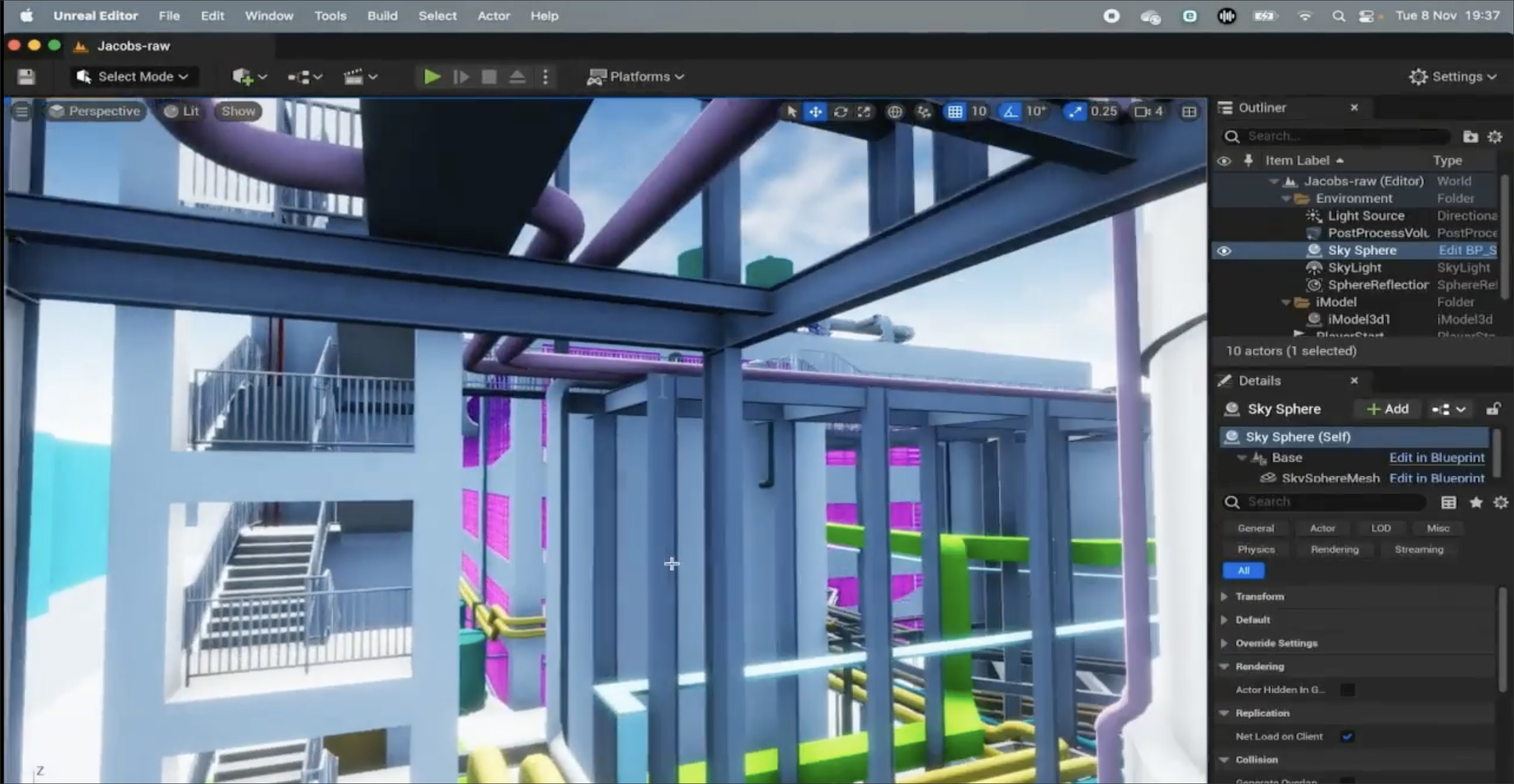Open play options three-dot menu
This screenshot has width=1514, height=784.
tap(546, 77)
